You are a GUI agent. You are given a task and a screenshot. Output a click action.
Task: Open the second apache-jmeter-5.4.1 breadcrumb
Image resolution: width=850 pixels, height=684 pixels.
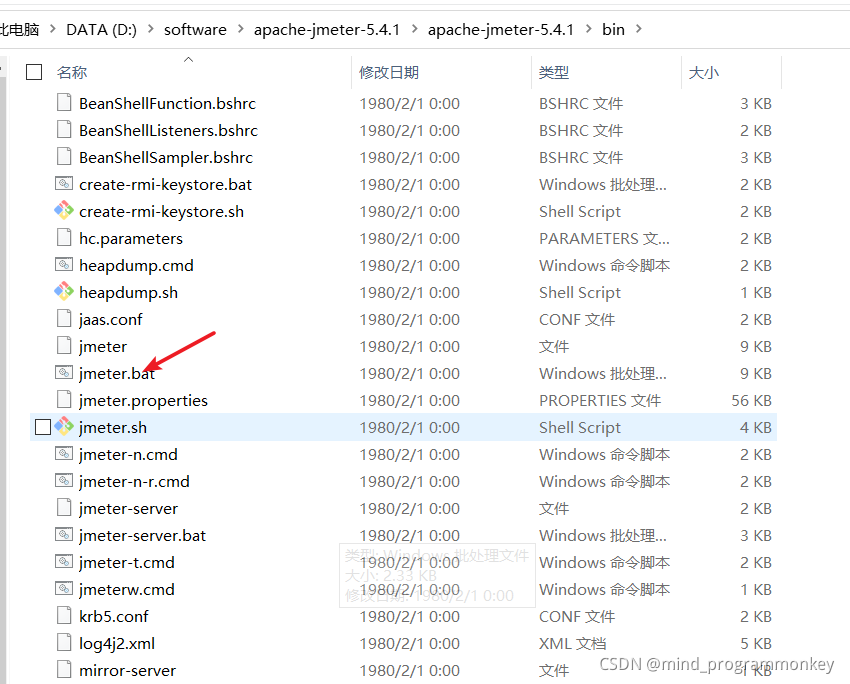point(501,29)
